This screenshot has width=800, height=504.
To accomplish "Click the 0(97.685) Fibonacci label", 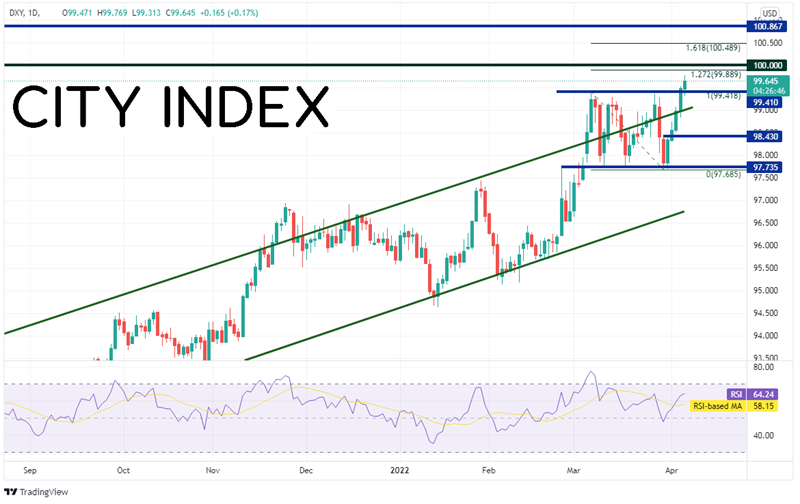I will tap(723, 174).
